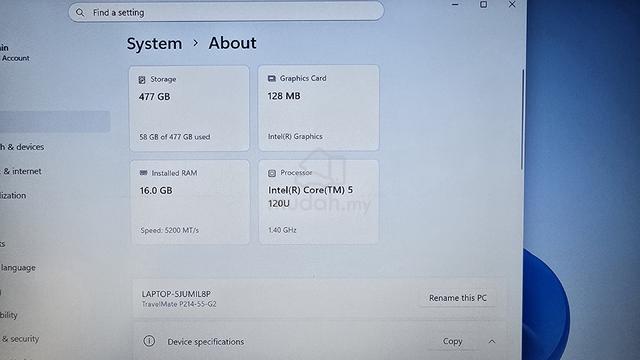Open the Processor card

(319, 202)
